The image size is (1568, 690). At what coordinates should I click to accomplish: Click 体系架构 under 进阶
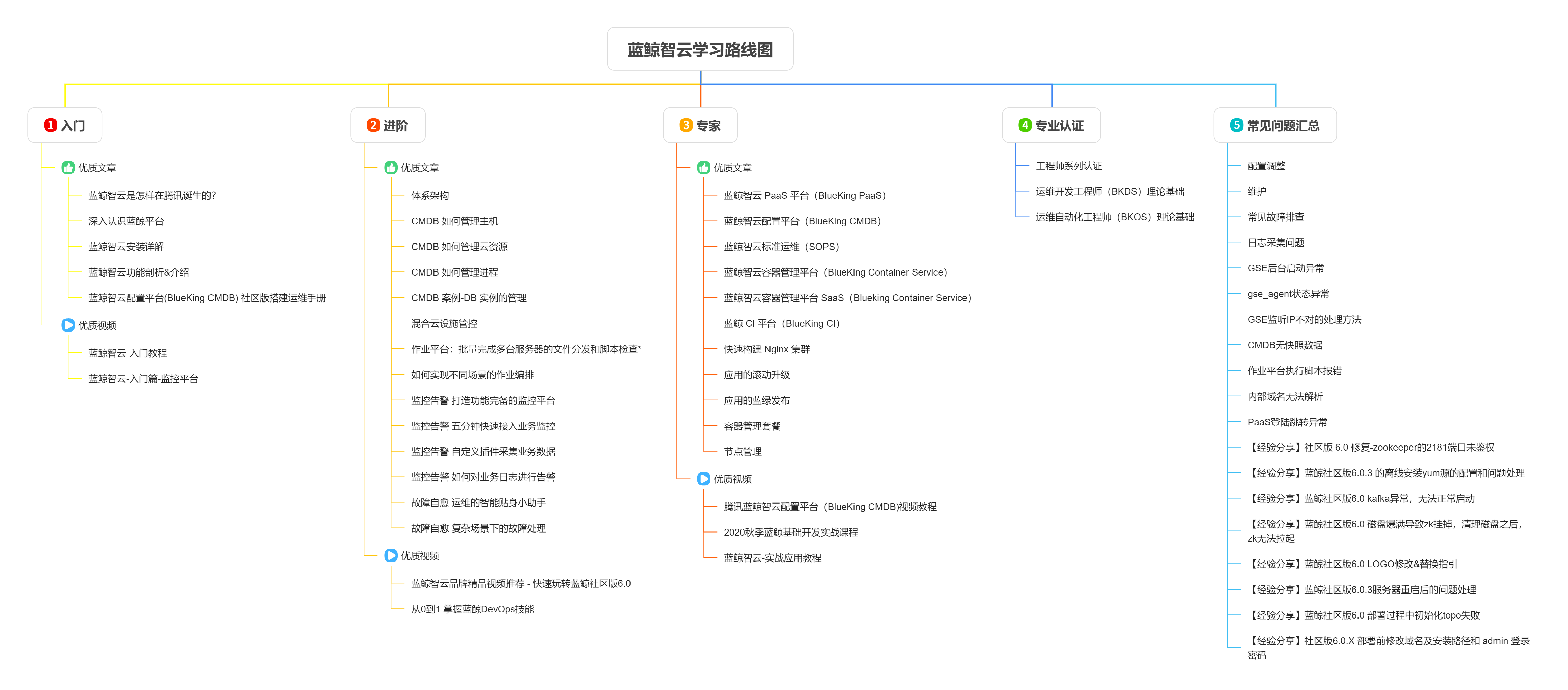[430, 195]
